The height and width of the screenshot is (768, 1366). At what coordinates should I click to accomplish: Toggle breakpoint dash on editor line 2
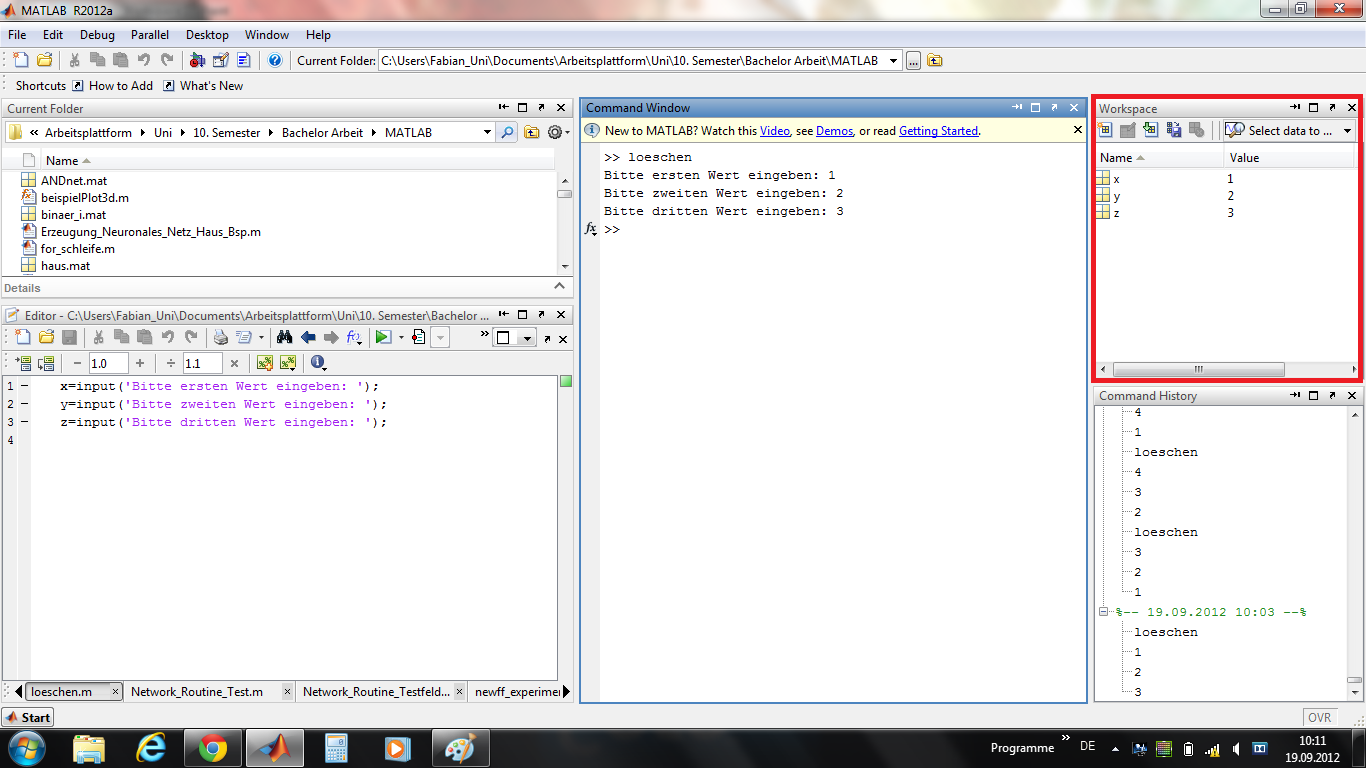click(24, 404)
